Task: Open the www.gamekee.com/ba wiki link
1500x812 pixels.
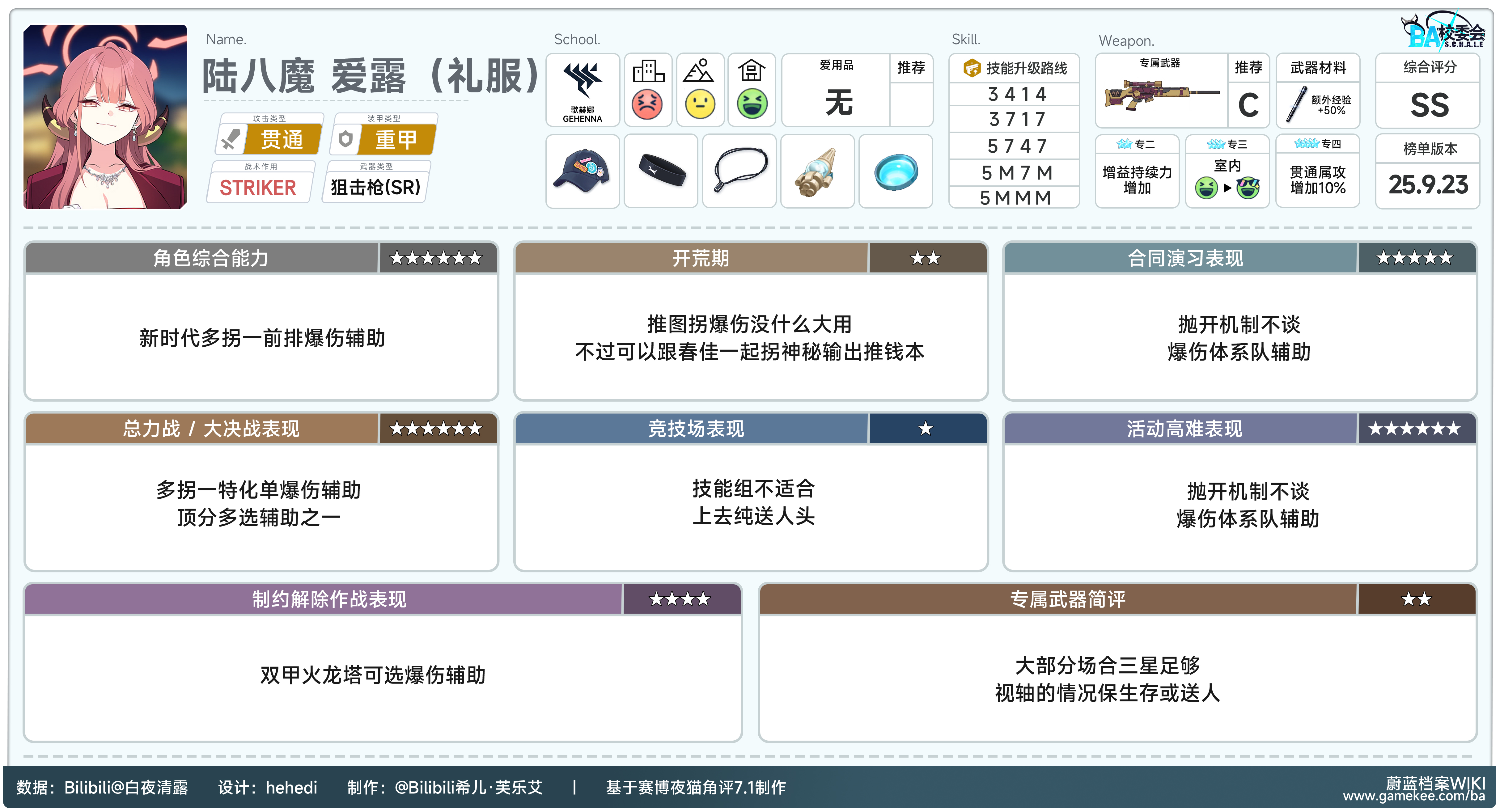Action: click(1414, 796)
